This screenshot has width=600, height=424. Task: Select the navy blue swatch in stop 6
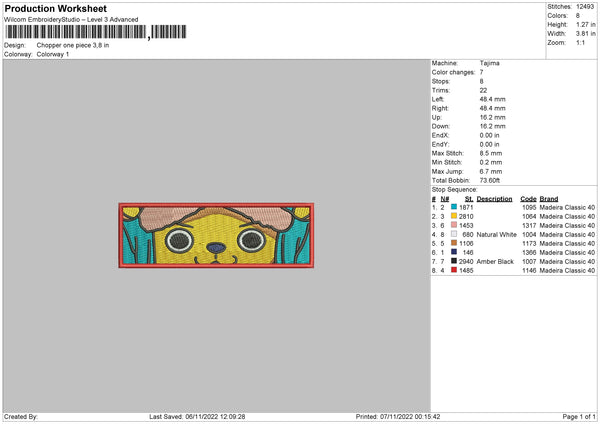coord(455,252)
